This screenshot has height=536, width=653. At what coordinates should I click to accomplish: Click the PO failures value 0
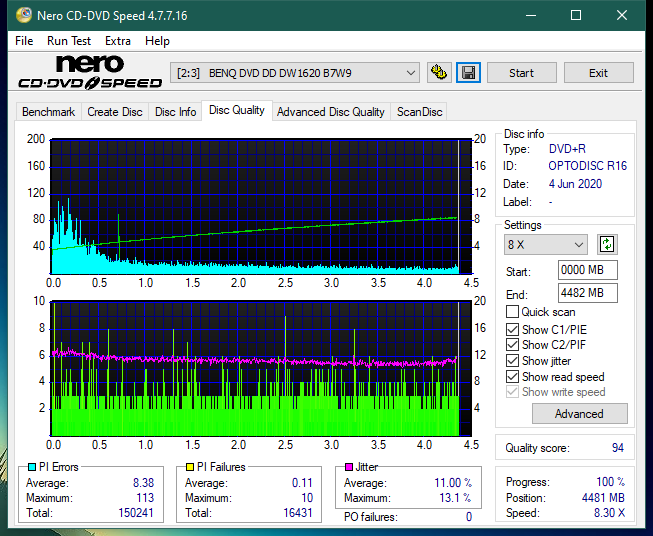coord(469,517)
